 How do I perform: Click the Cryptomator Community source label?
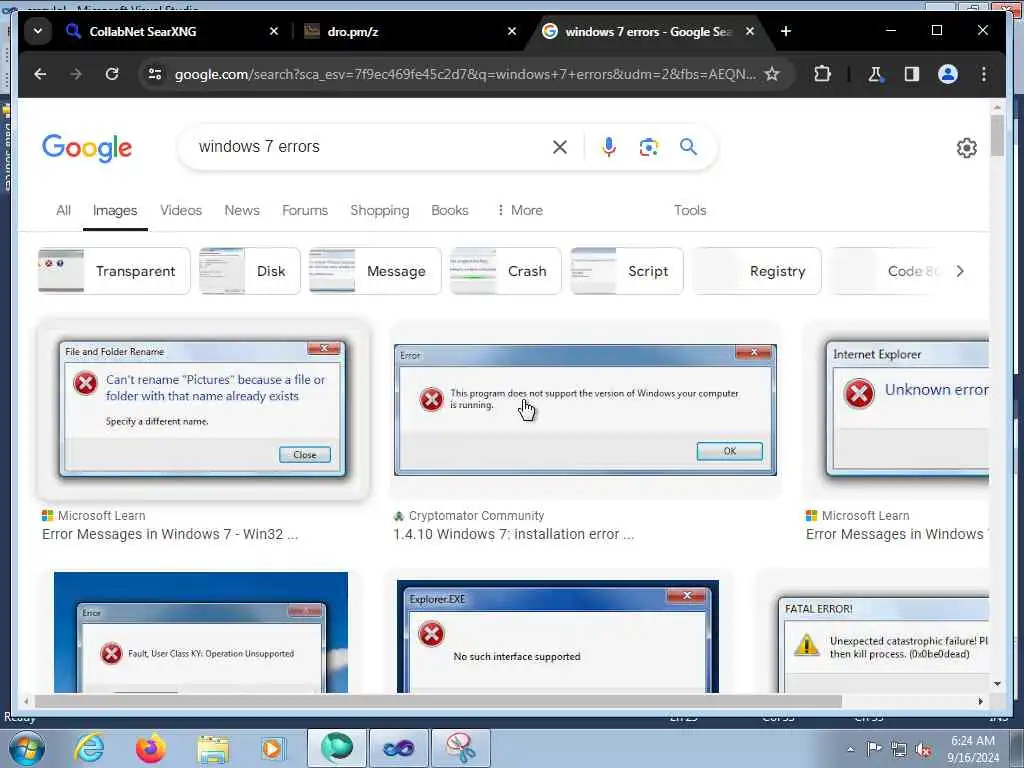[x=476, y=516]
